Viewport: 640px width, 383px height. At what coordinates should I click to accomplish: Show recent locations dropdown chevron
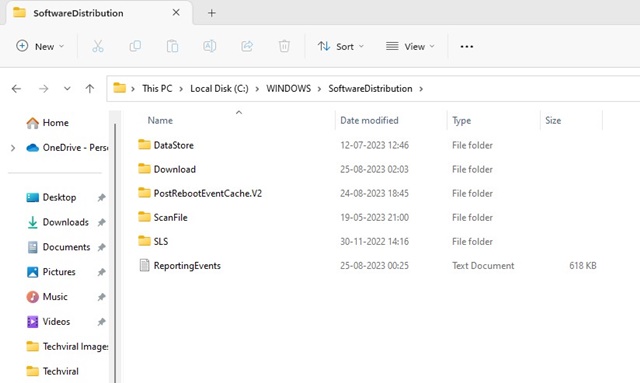click(x=67, y=88)
